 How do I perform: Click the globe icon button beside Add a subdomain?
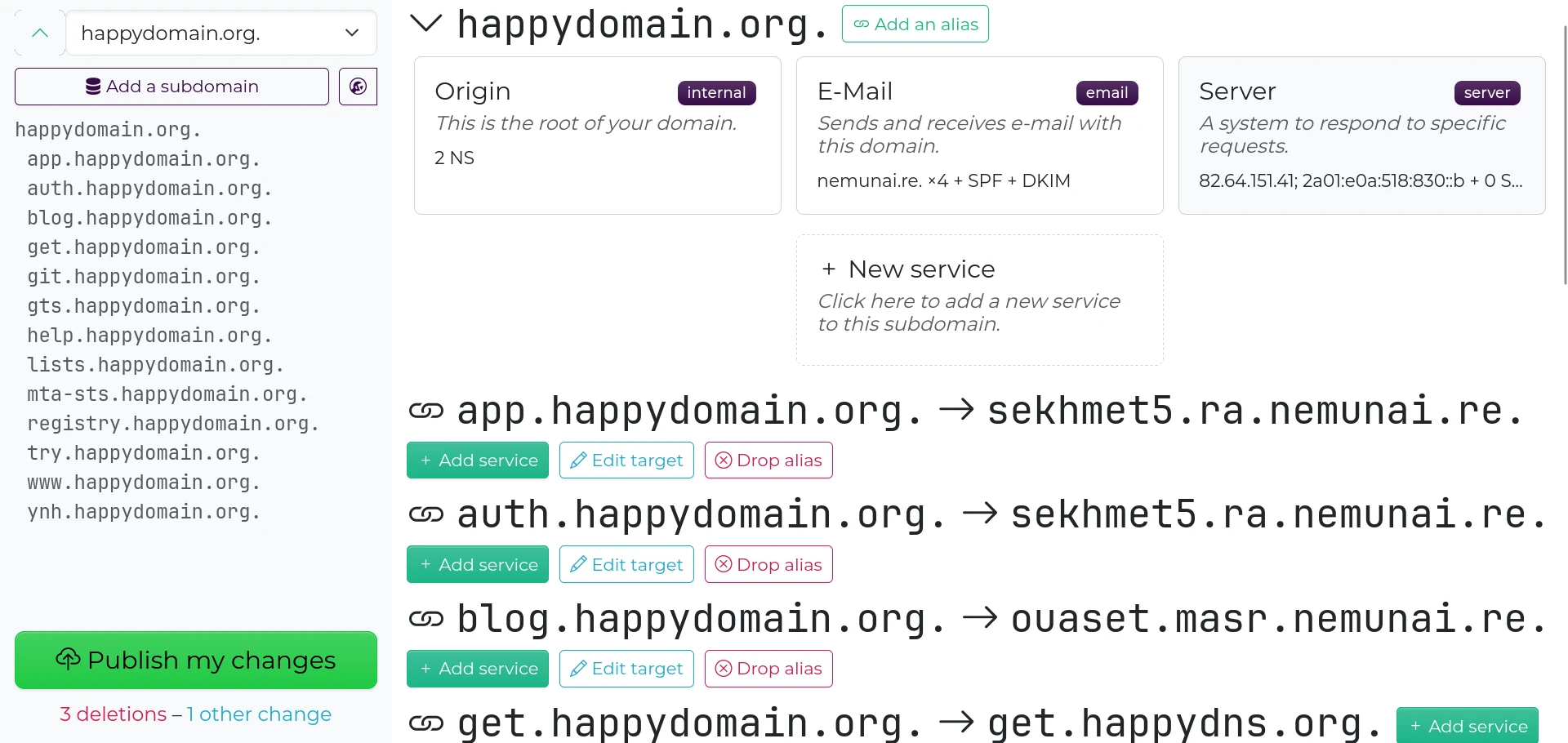358,87
